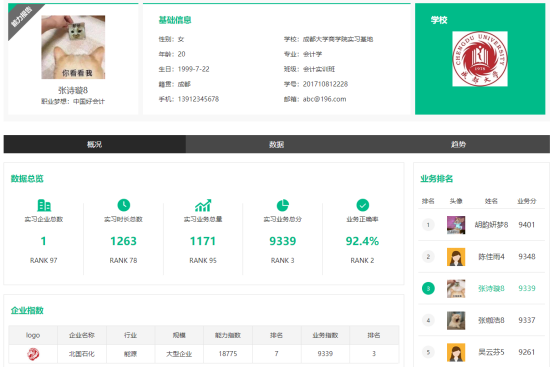This screenshot has width=554, height=368.
Task: Switch to the 数据 tab
Action: 277,144
